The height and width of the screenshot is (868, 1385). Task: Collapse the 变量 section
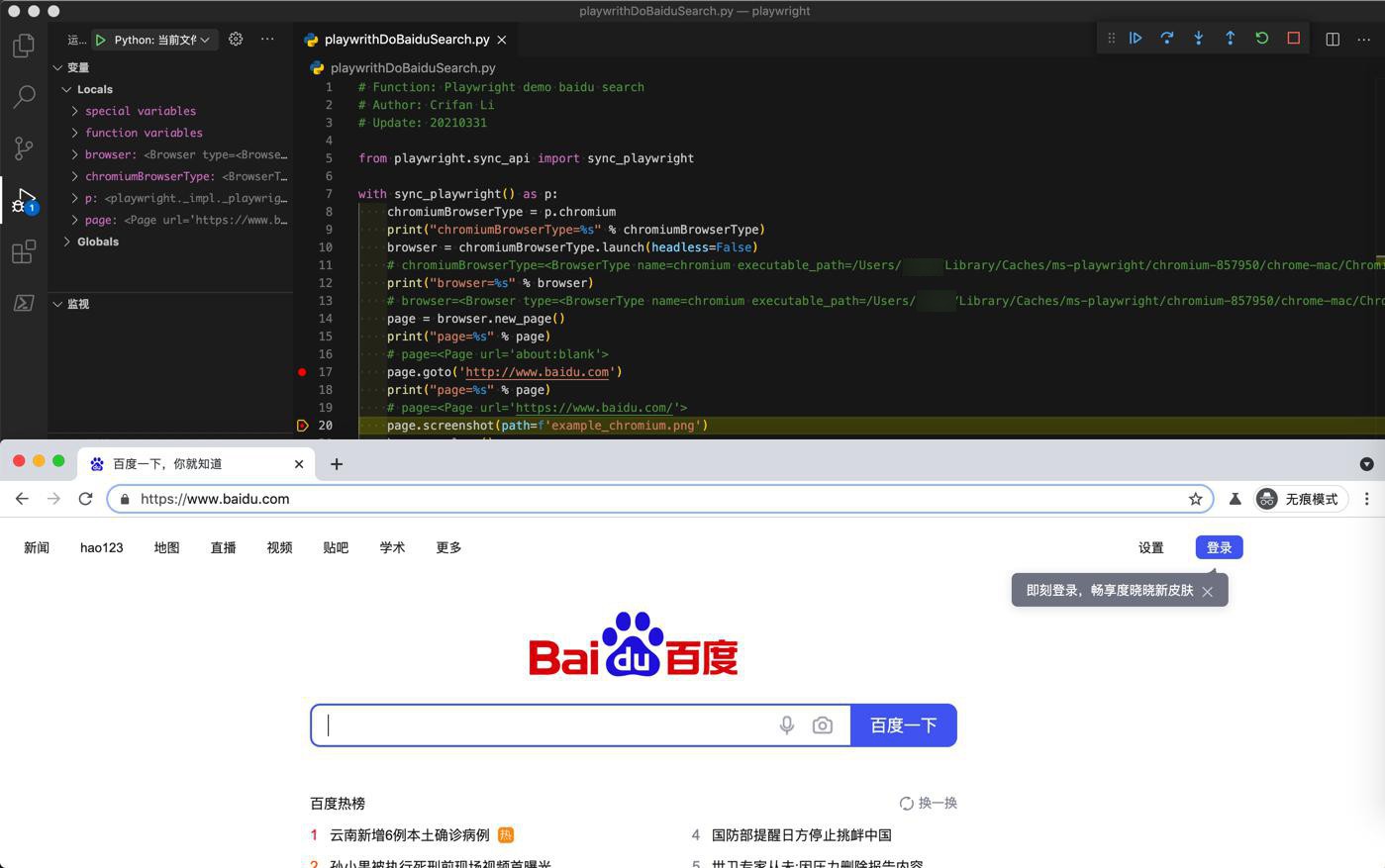pyautogui.click(x=57, y=67)
